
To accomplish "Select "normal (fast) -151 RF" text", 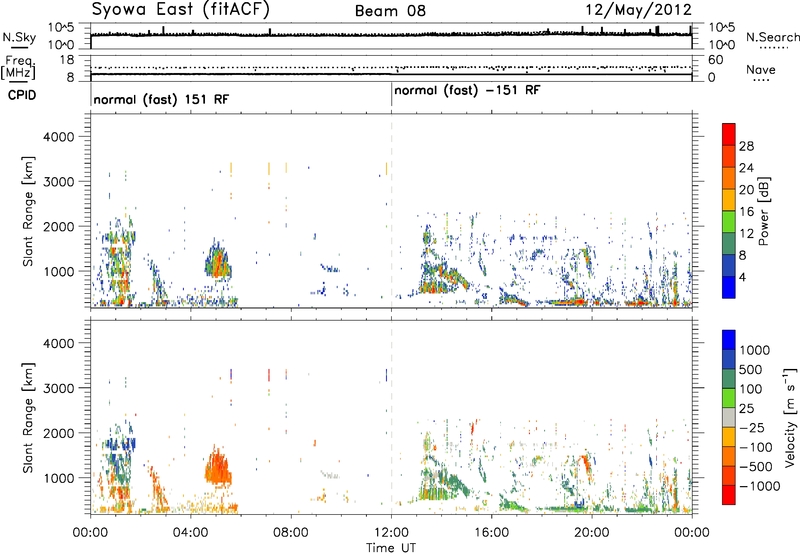I will 467,91.
